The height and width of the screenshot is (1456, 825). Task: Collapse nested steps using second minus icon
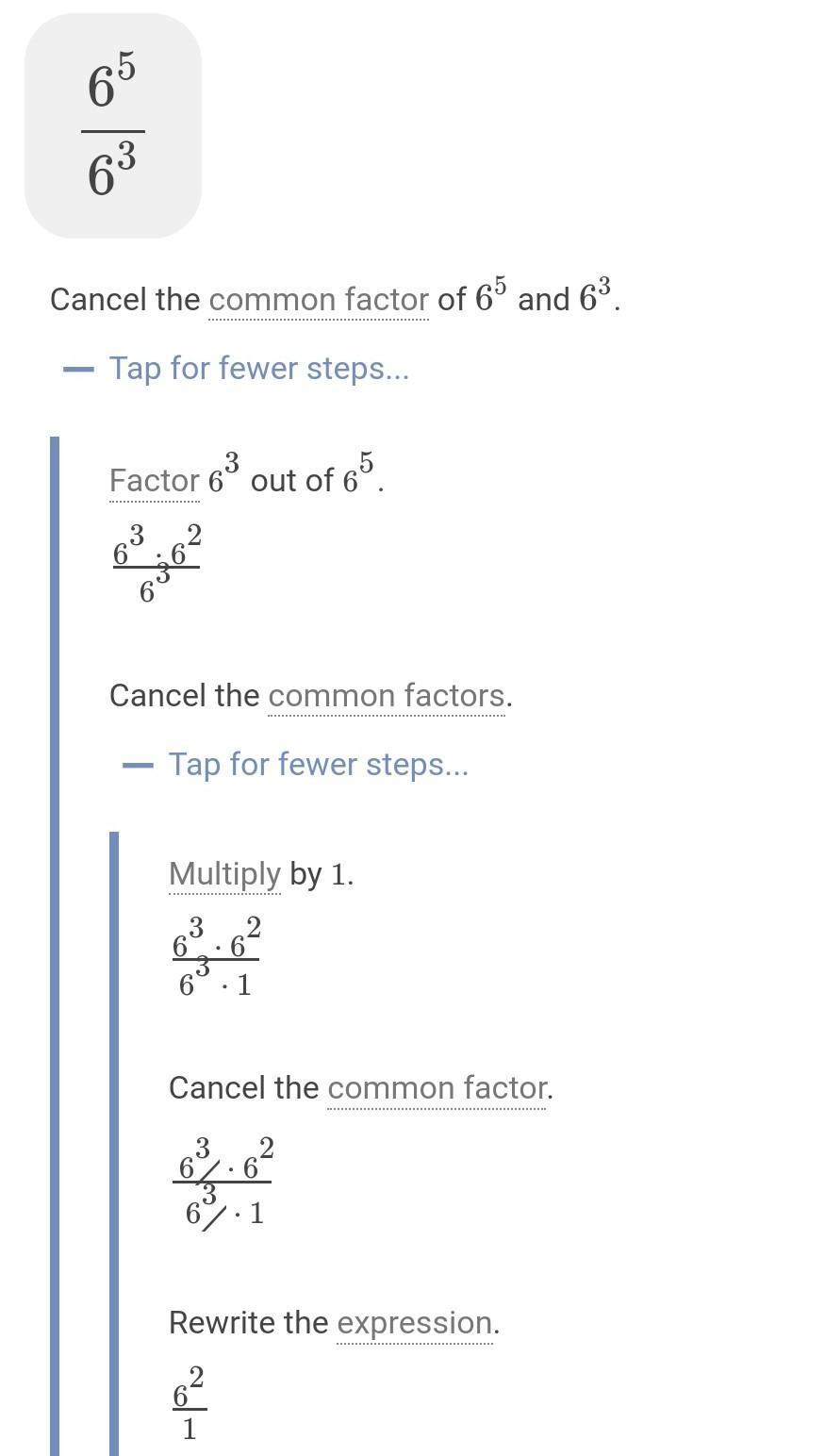138,765
